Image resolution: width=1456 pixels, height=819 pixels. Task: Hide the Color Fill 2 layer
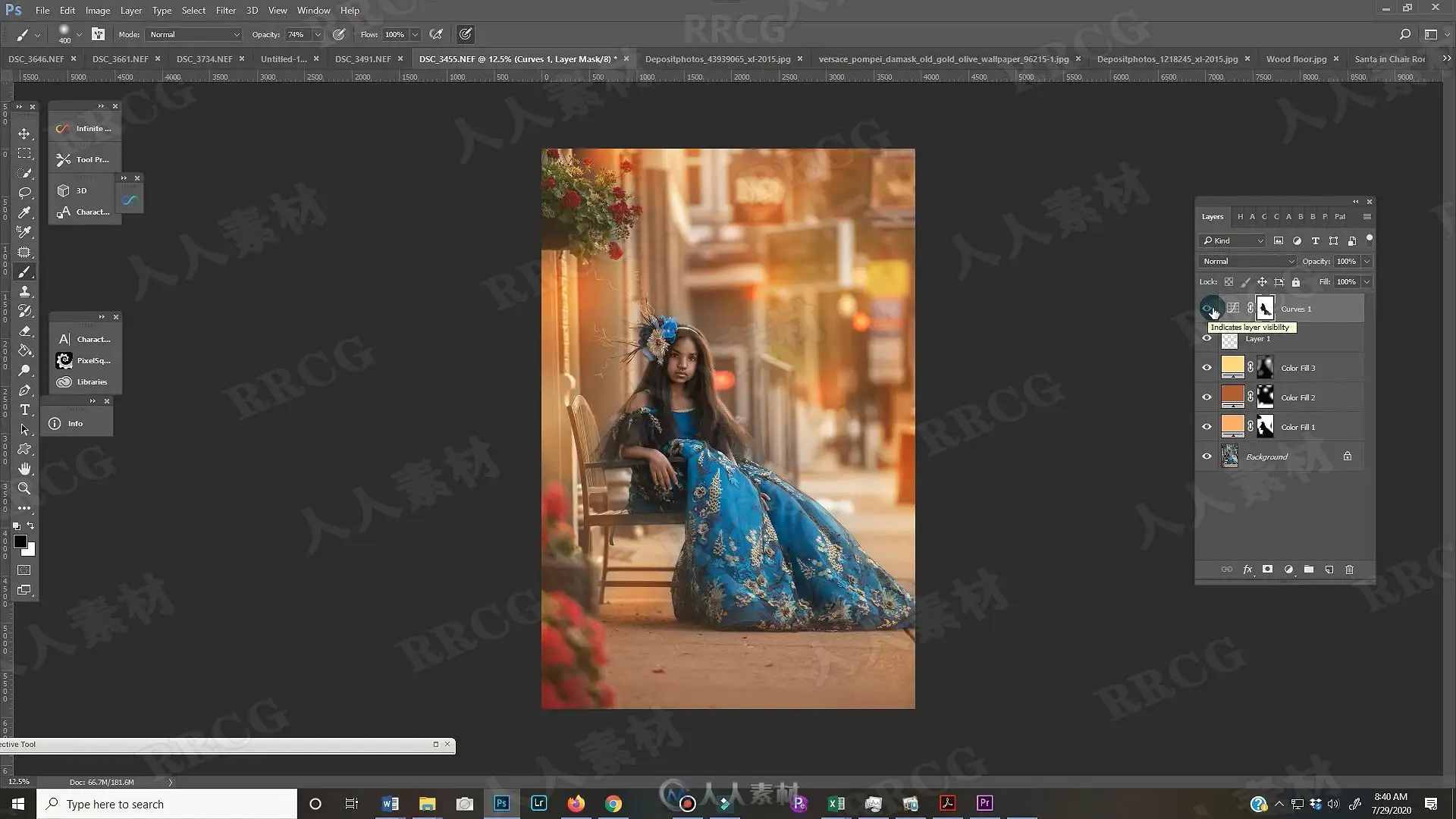coord(1207,397)
